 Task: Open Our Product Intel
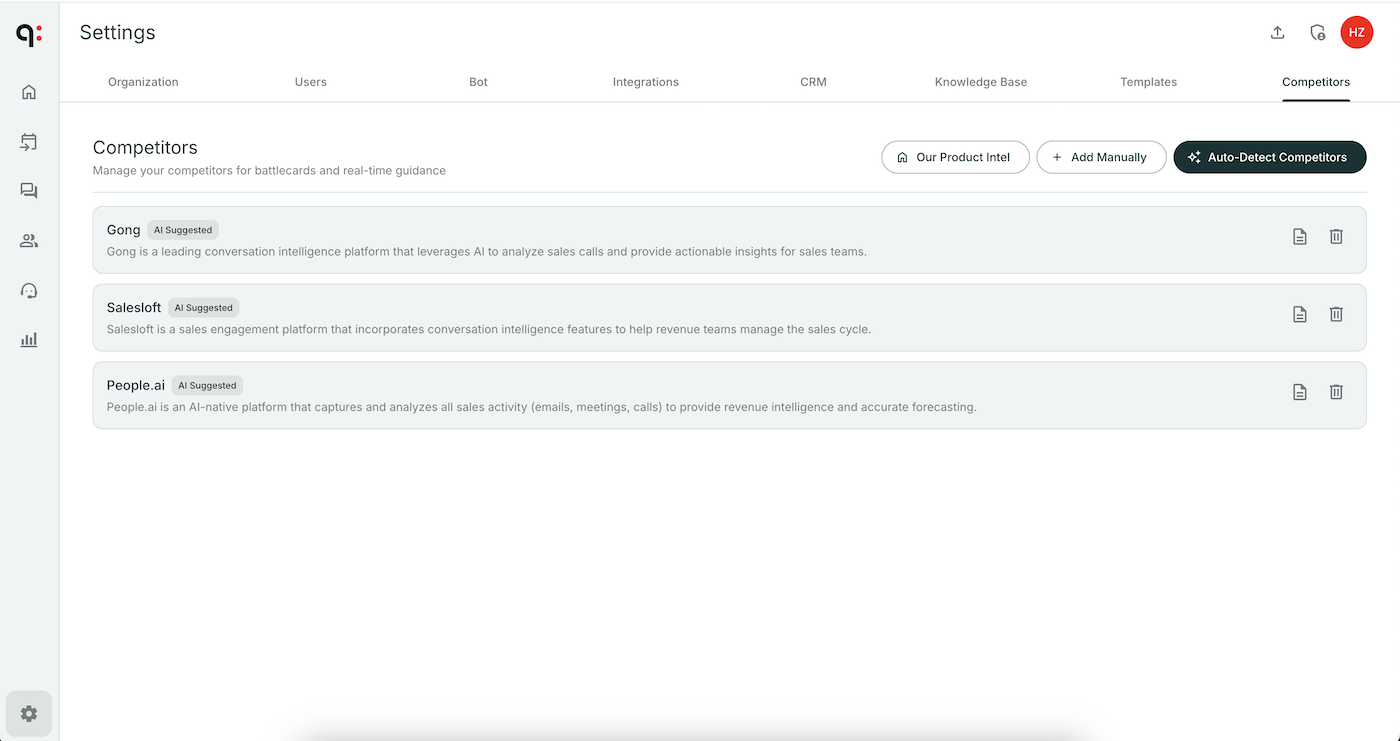click(955, 157)
